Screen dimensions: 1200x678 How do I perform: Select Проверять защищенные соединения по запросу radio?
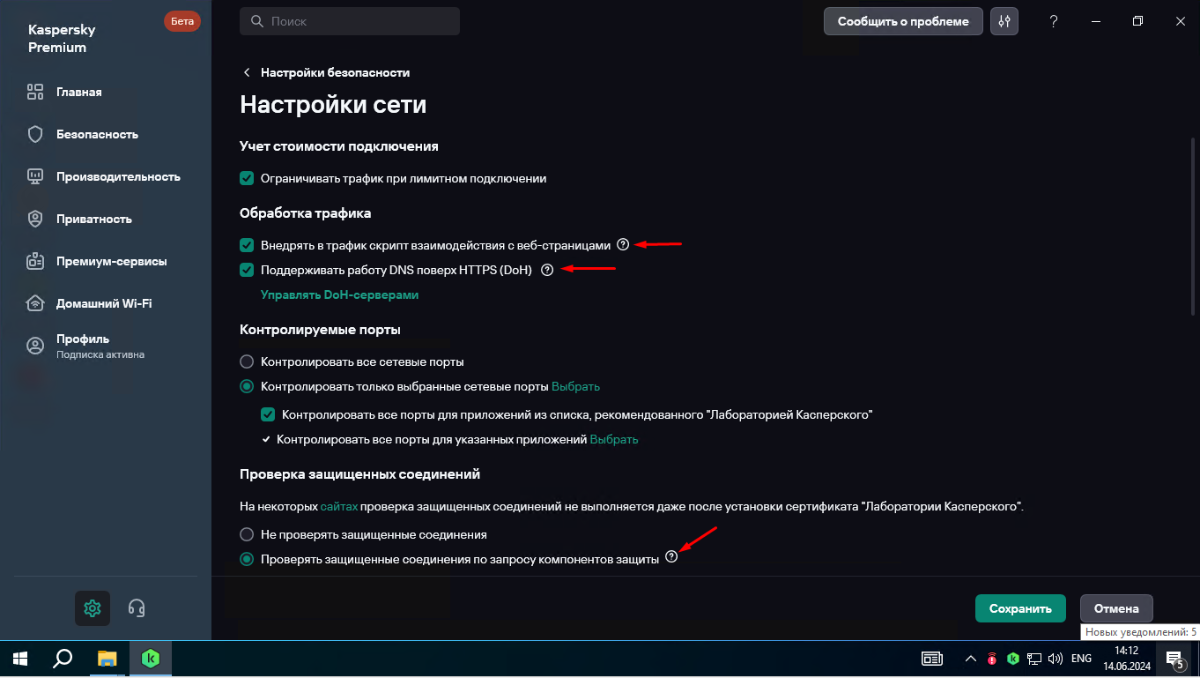(247, 559)
